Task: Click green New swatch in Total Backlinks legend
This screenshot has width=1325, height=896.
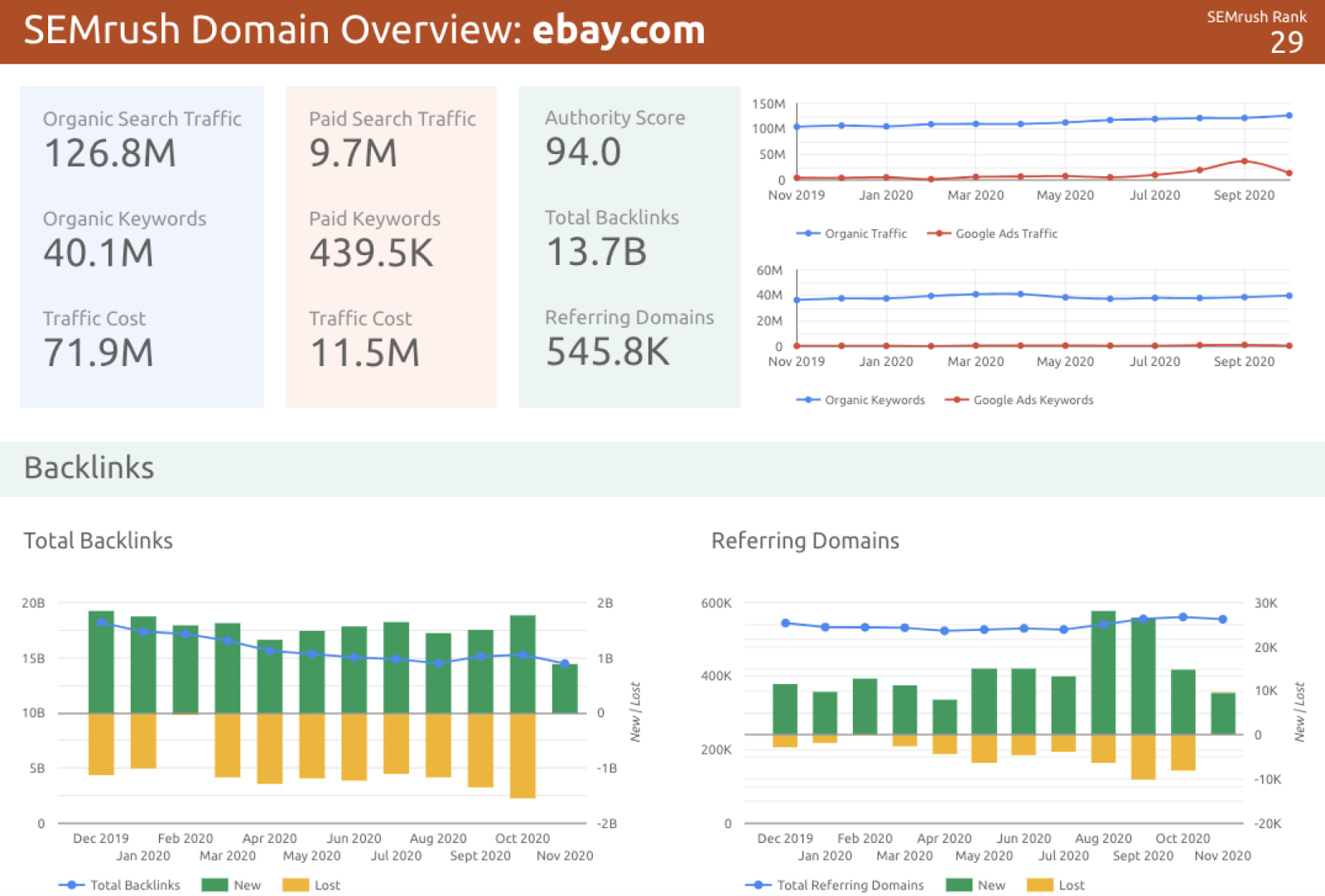Action: (214, 885)
